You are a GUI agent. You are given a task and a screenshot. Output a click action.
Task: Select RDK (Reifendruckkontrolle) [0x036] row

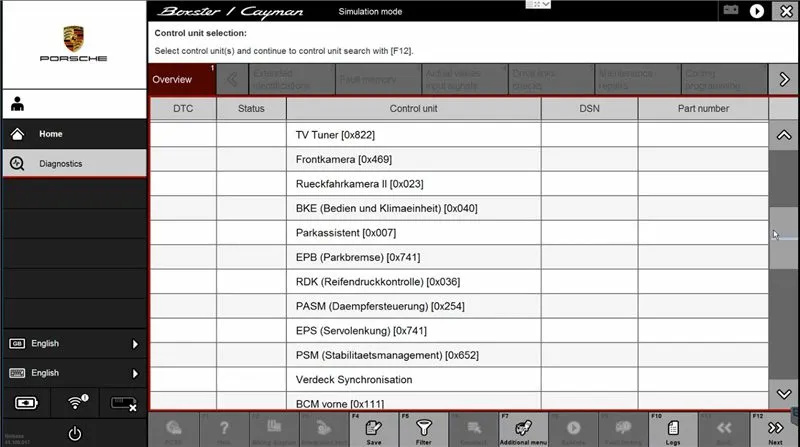tap(459, 282)
